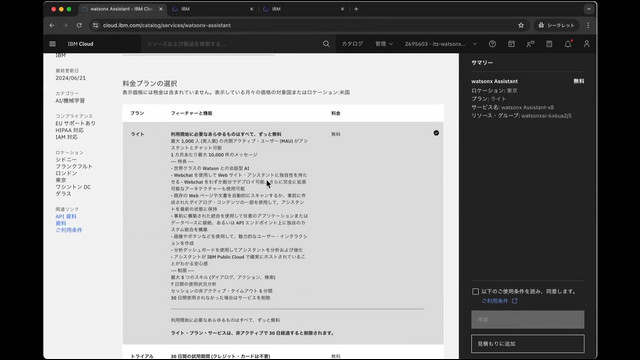The image size is (640, 360).
Task: Open the API 資料 link in sidebar
Action: click(66, 216)
